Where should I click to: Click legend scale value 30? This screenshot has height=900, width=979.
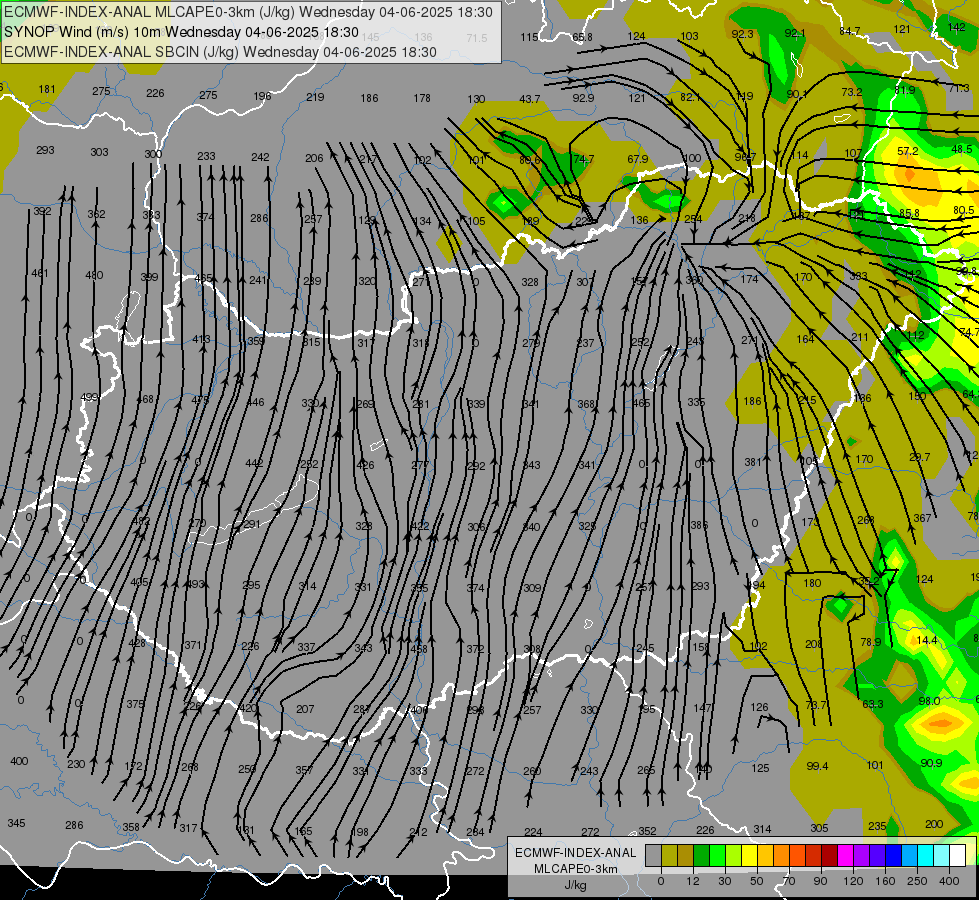tap(724, 881)
